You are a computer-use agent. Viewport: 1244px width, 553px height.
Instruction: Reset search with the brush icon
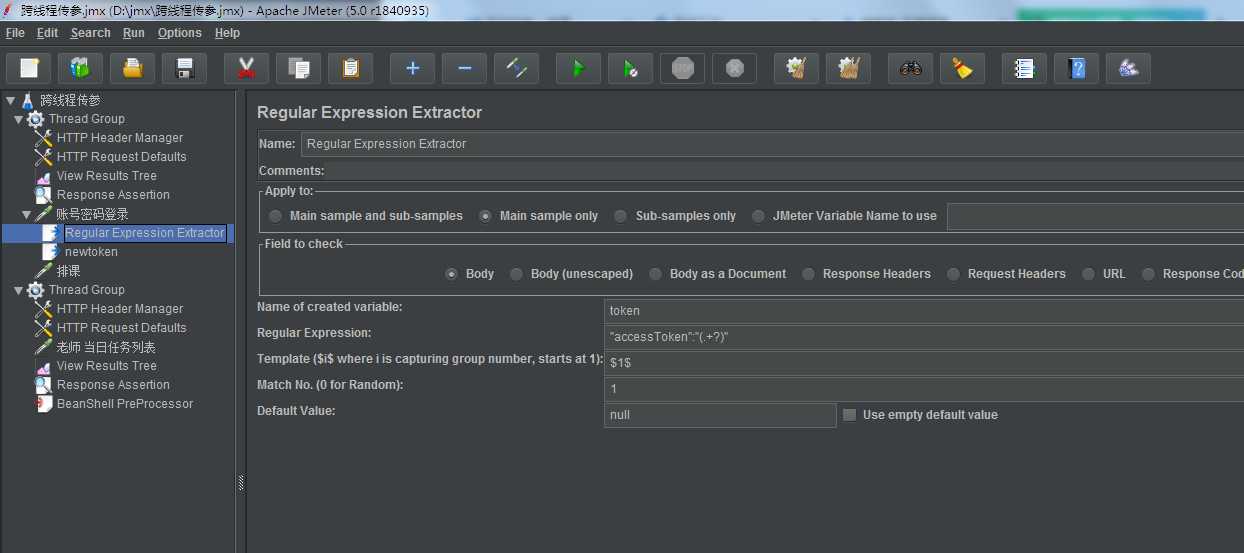pos(962,68)
